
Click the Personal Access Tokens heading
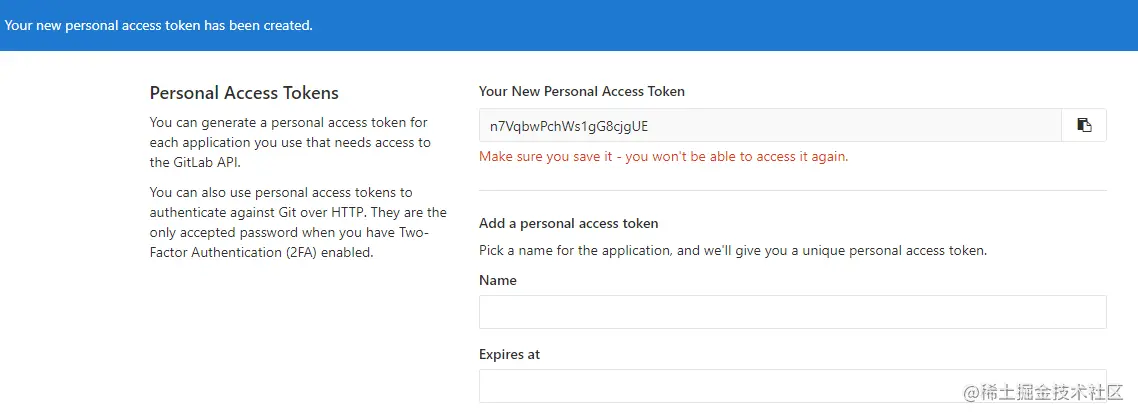[244, 93]
